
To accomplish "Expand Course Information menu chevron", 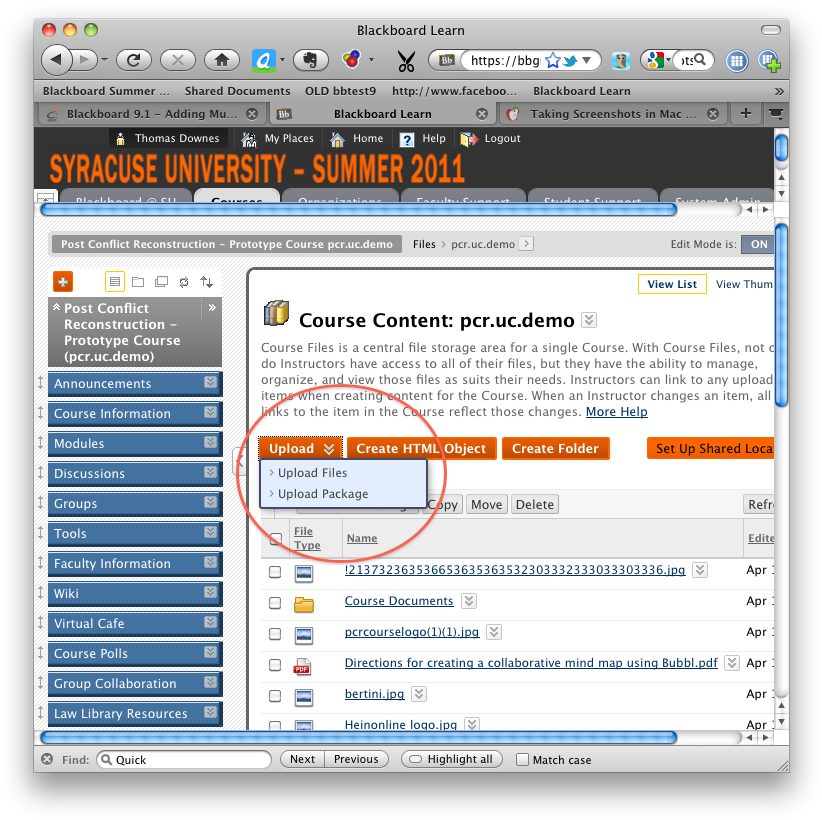I will pyautogui.click(x=210, y=412).
